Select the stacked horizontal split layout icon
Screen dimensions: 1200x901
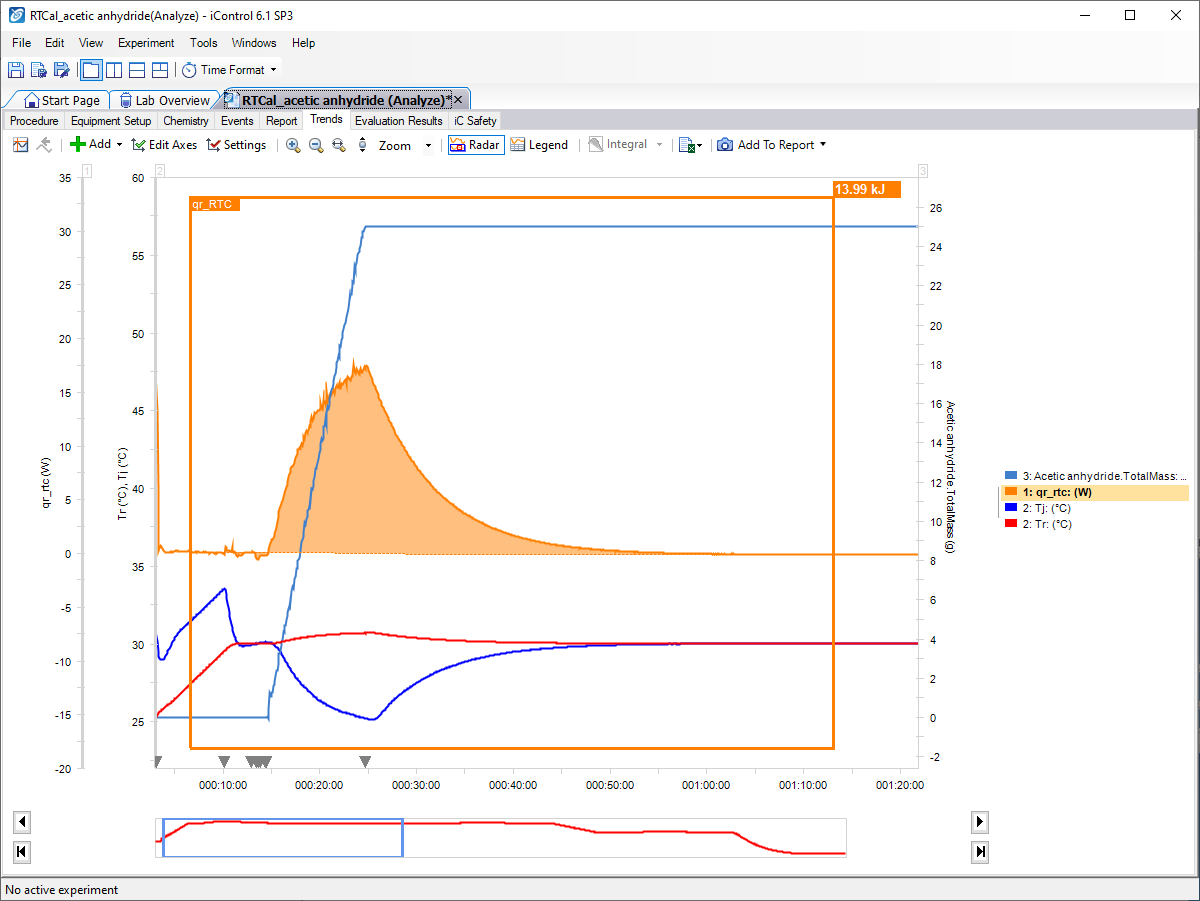tap(137, 70)
